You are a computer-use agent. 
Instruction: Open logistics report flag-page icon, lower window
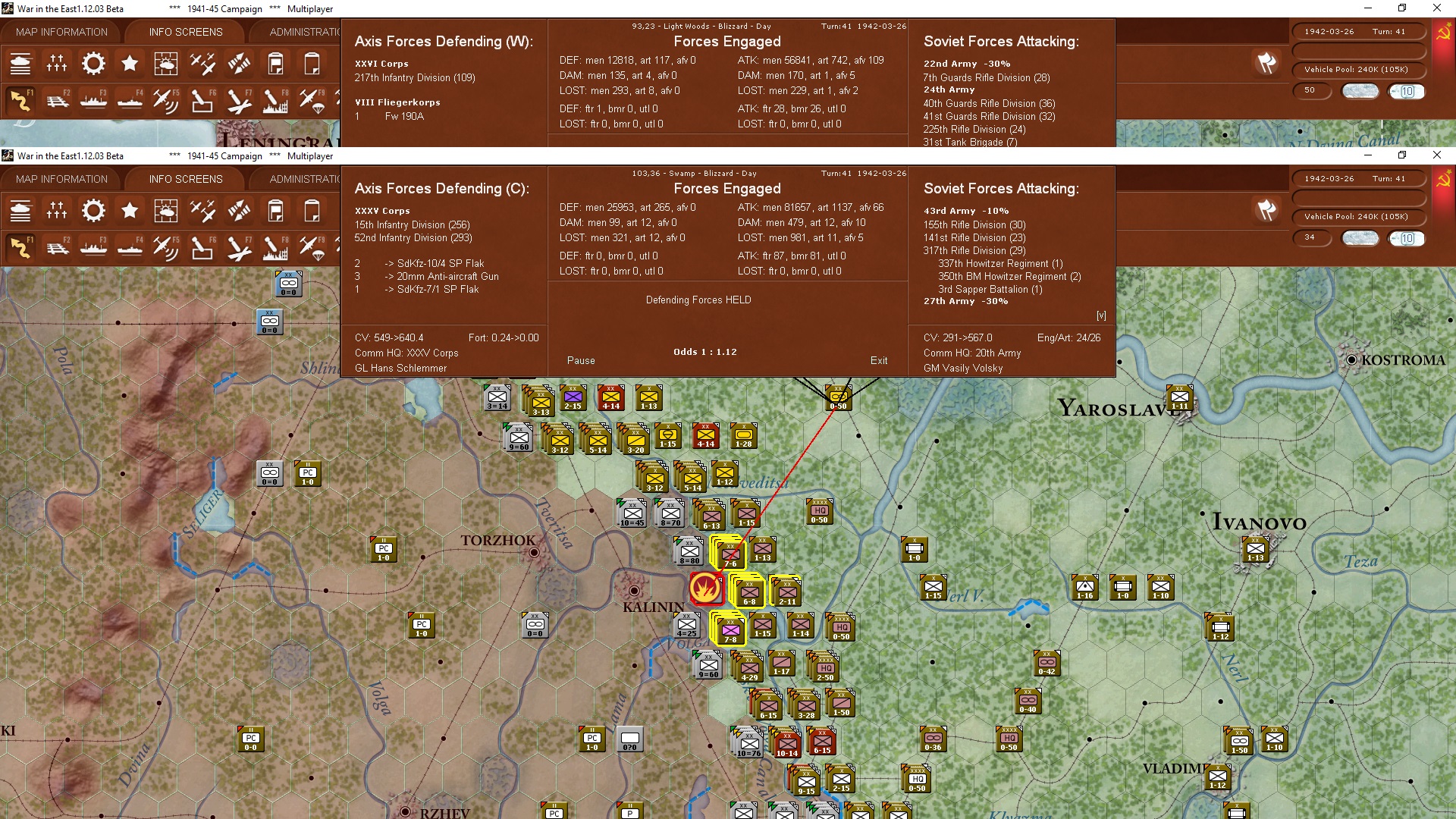275,211
